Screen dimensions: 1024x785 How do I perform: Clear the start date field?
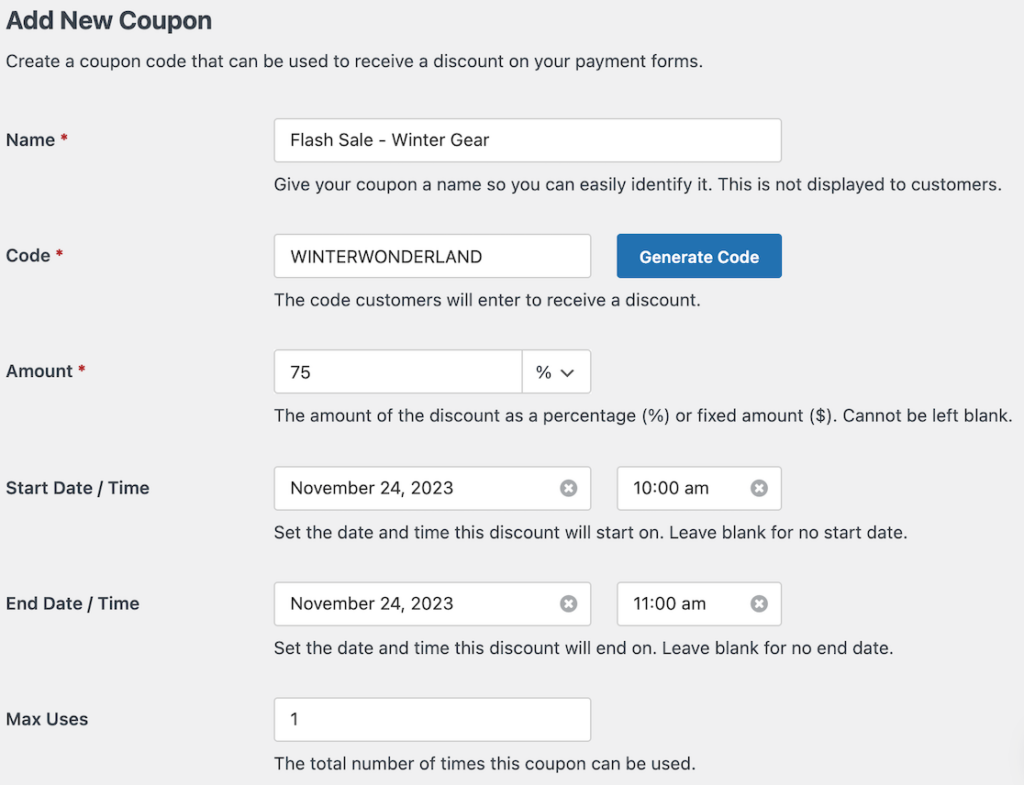tap(570, 488)
